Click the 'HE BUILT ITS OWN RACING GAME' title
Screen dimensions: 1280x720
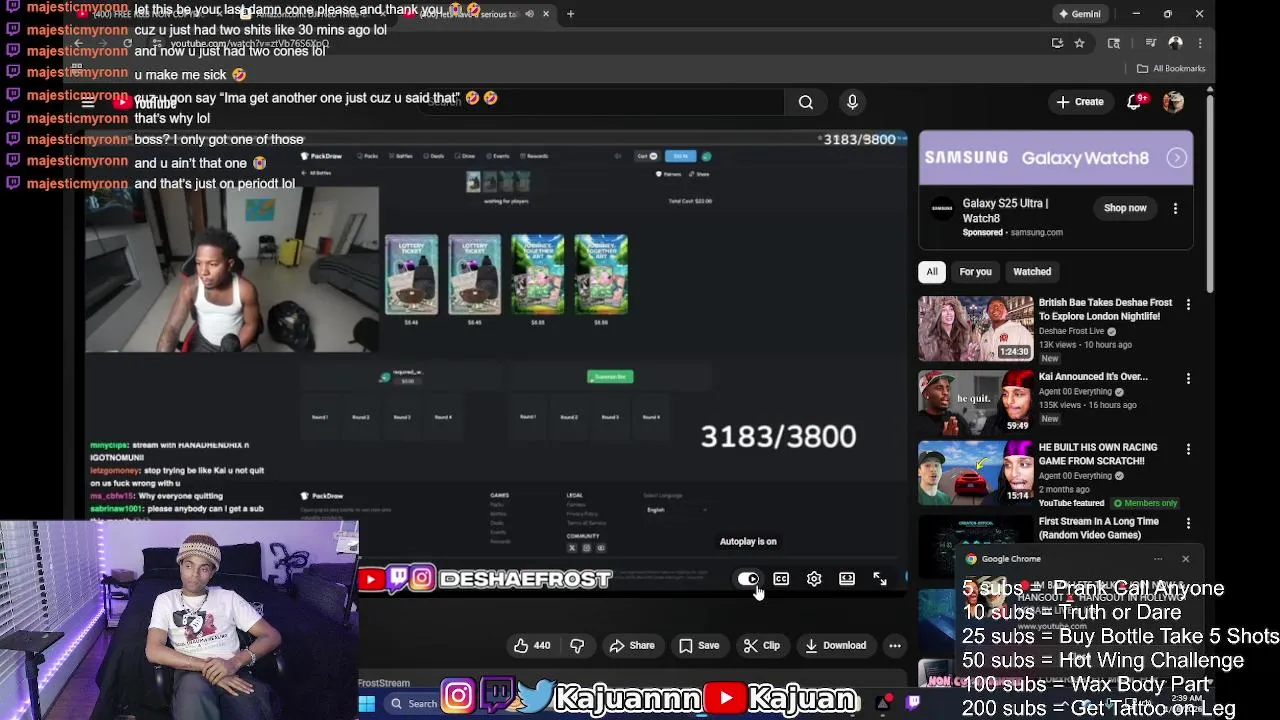[x=1098, y=454]
